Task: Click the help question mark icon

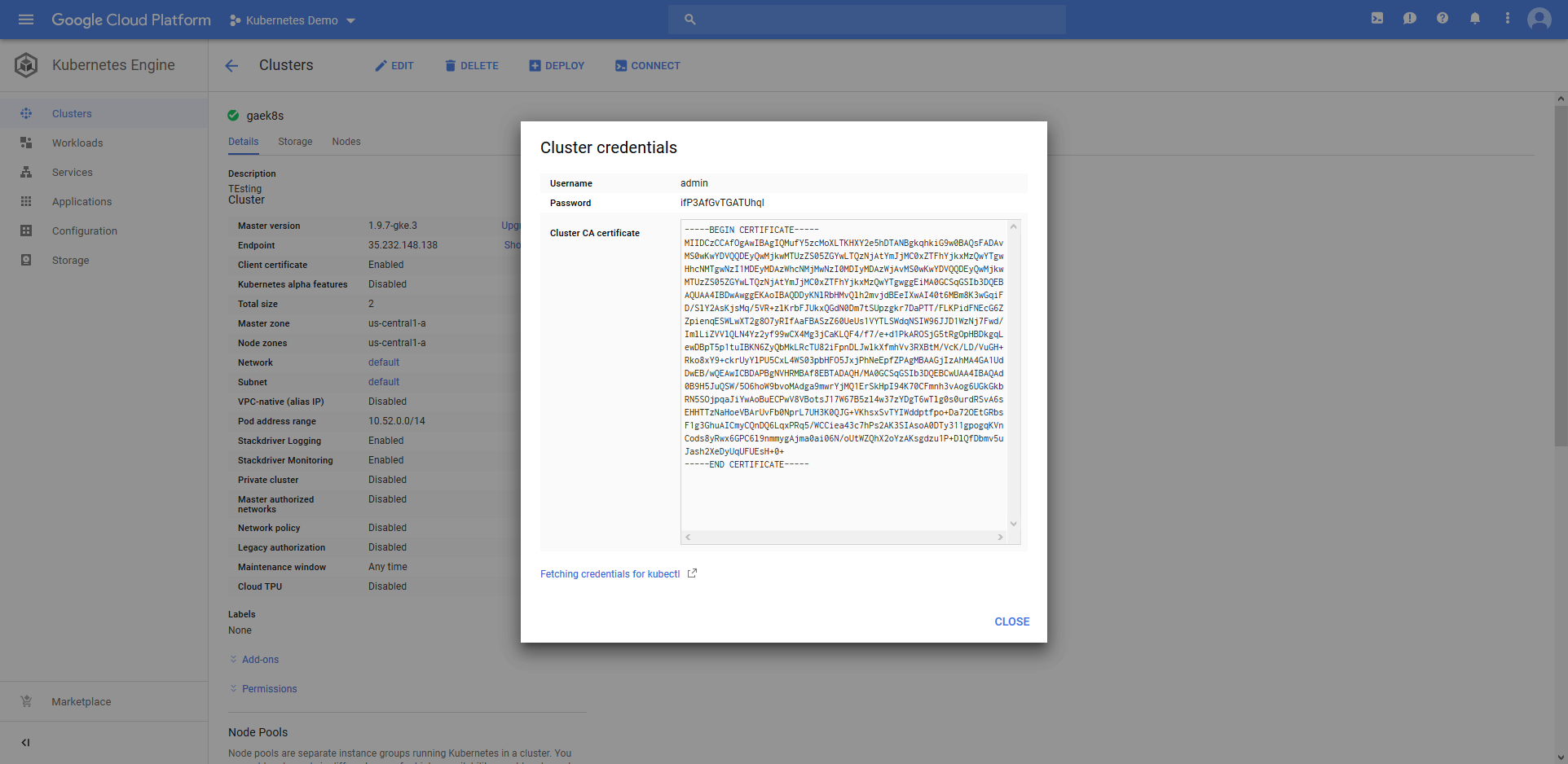Action: pos(1442,19)
